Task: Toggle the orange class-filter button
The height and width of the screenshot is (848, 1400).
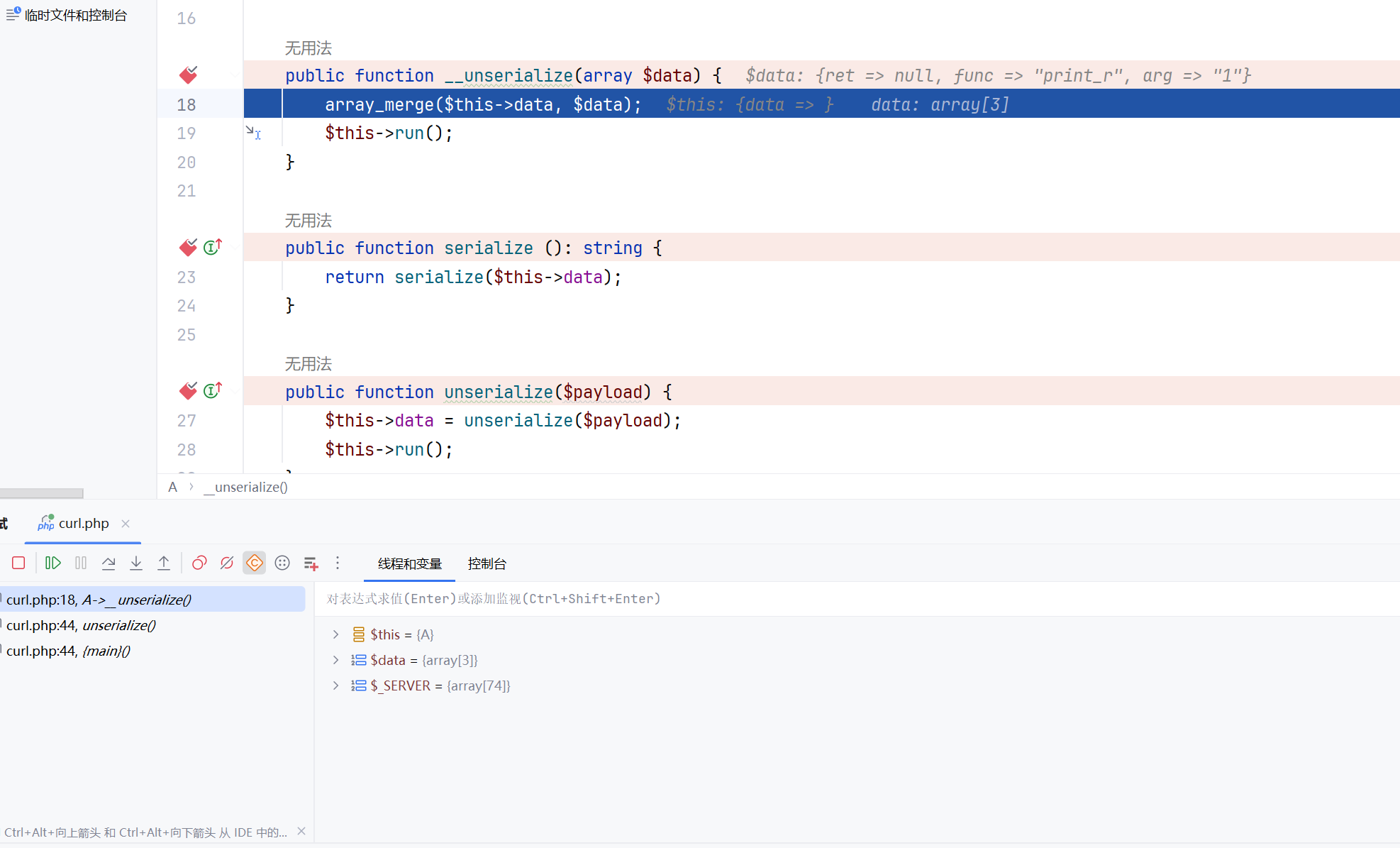Action: [254, 563]
